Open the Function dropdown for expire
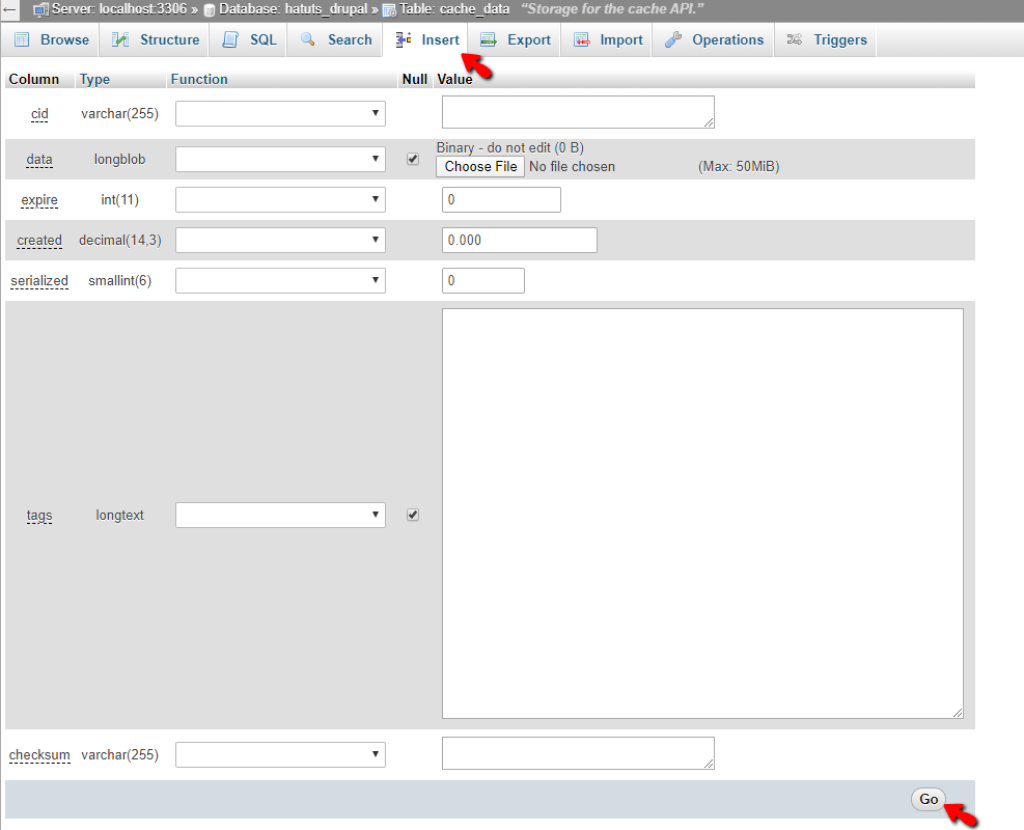The width and height of the screenshot is (1024, 830). tap(280, 200)
